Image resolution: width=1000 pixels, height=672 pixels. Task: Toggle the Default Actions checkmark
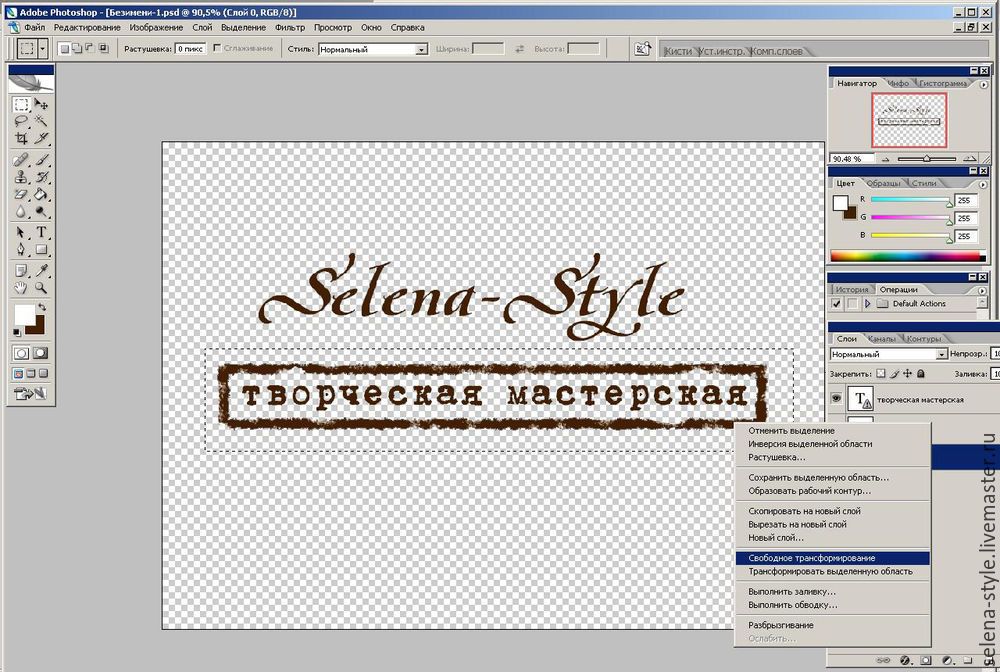coord(837,304)
